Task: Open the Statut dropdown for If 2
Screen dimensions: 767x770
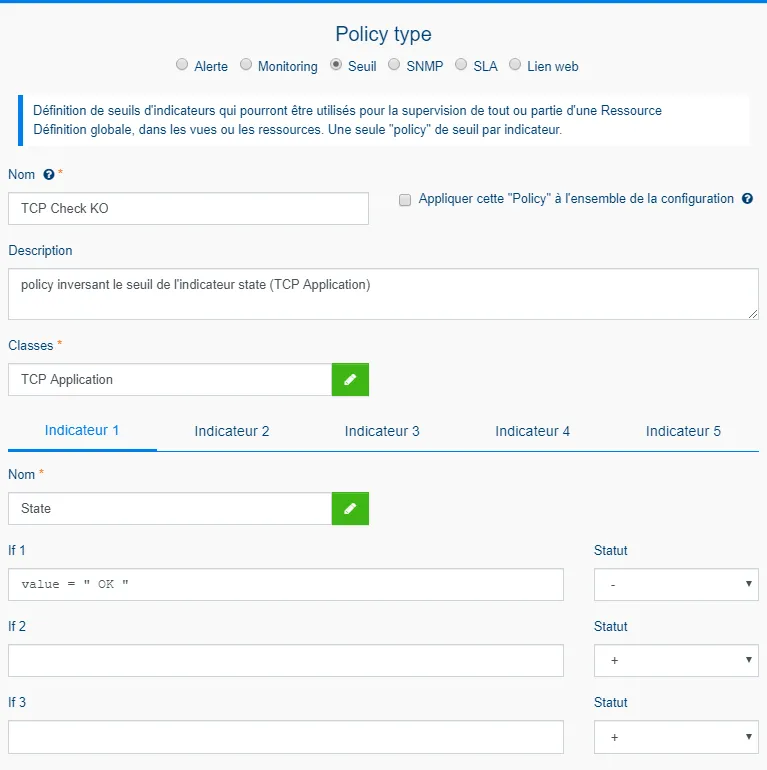Action: tap(676, 660)
